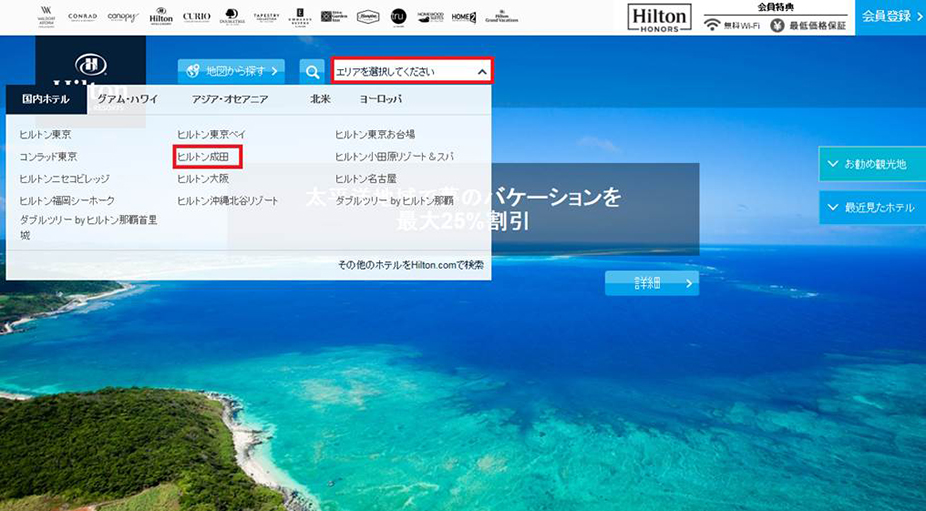Choose ダブルツリー by ヒルトン那覇首里城
926x511 pixels.
click(x=89, y=227)
